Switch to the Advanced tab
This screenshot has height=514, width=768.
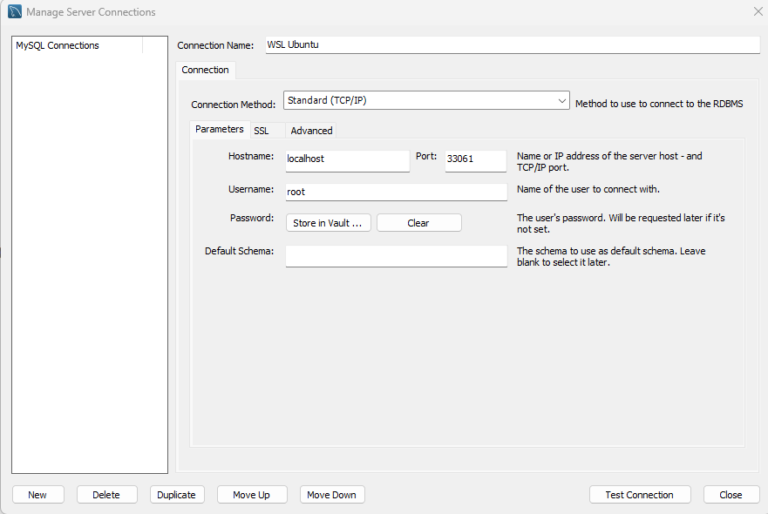311,130
